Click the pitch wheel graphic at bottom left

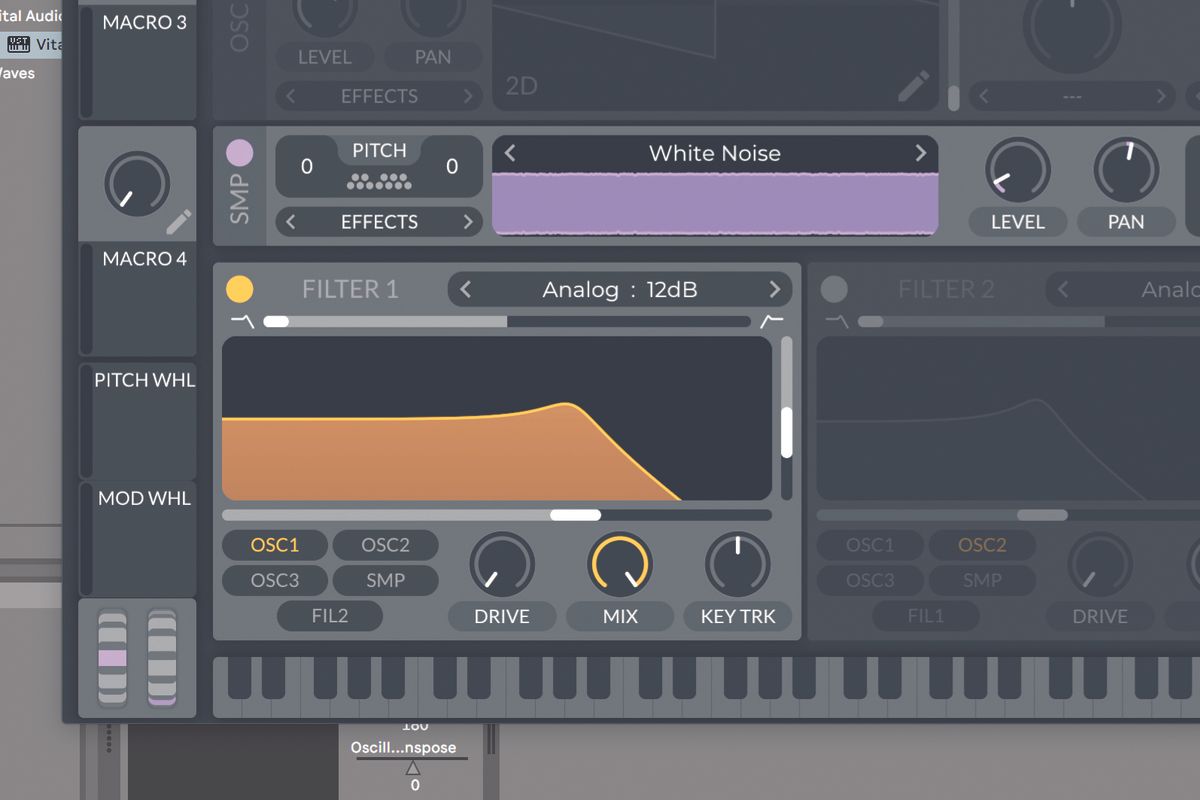[113, 658]
